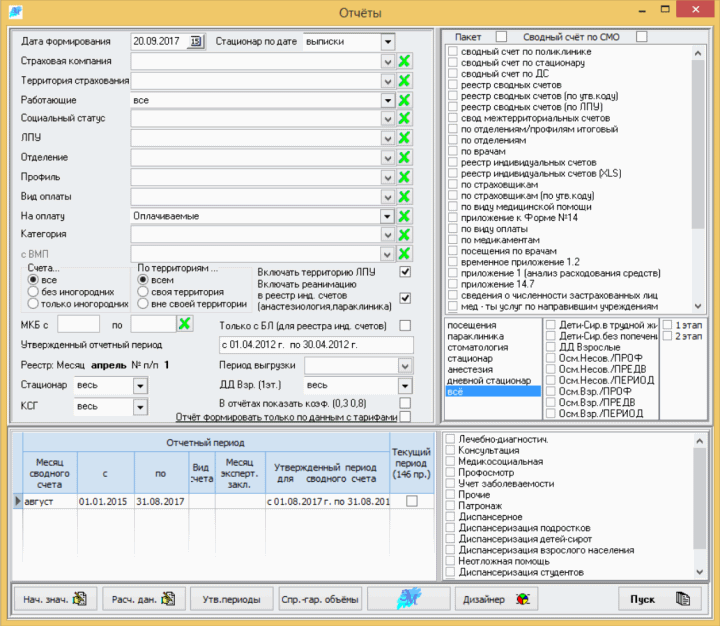This screenshot has width=720, height=626.
Task: Open calendar picker for Дата формирования
Action: (196, 42)
